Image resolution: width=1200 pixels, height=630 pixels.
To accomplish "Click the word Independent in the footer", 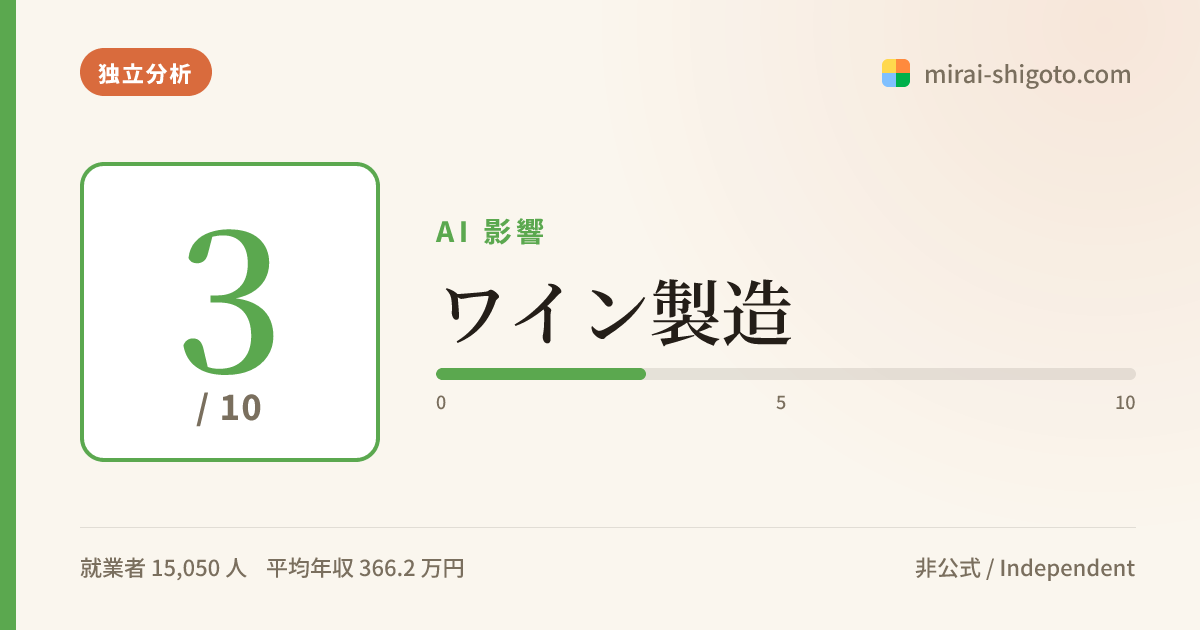I will coord(1067,568).
